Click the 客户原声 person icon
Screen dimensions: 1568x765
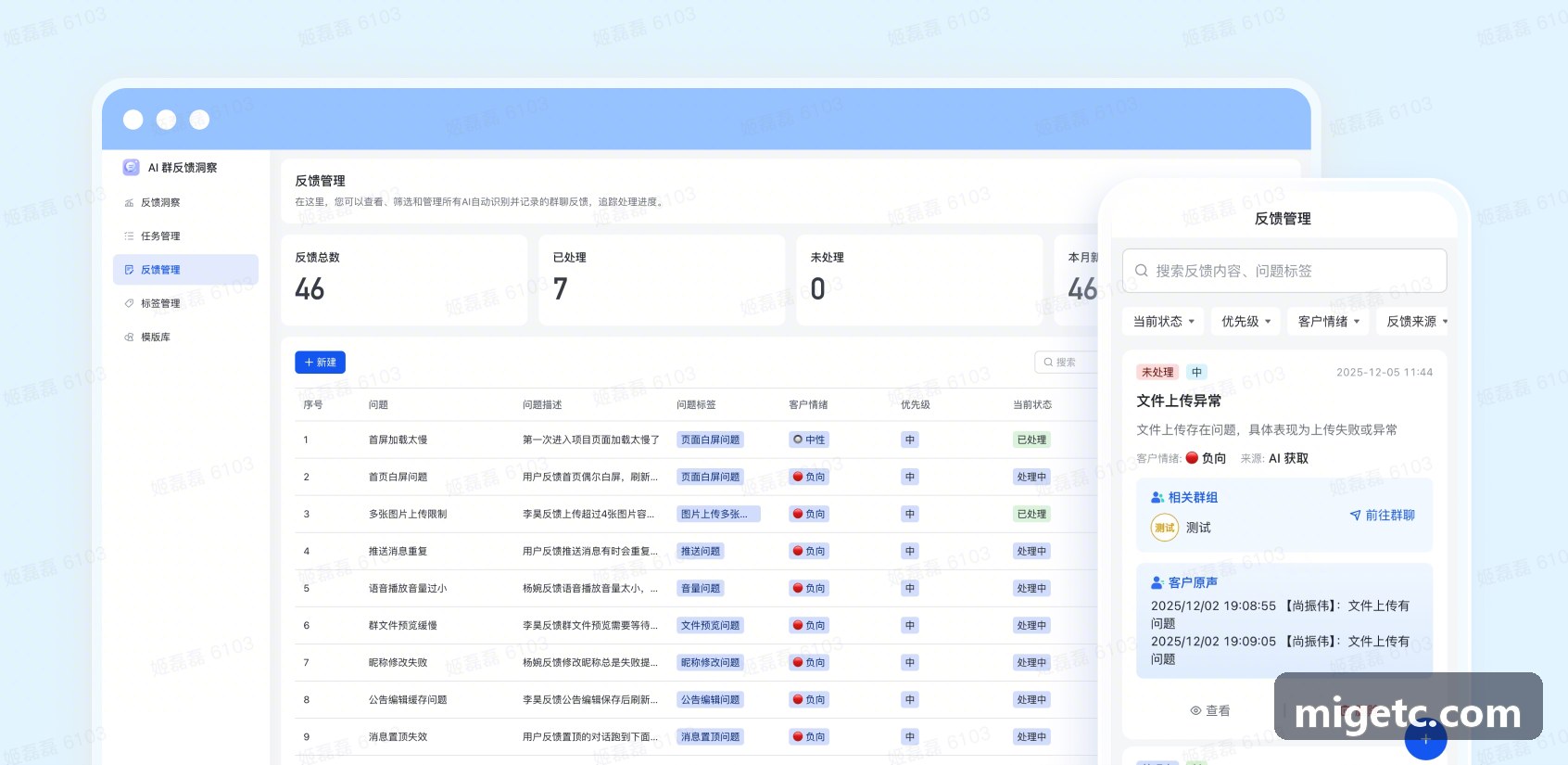(1157, 582)
